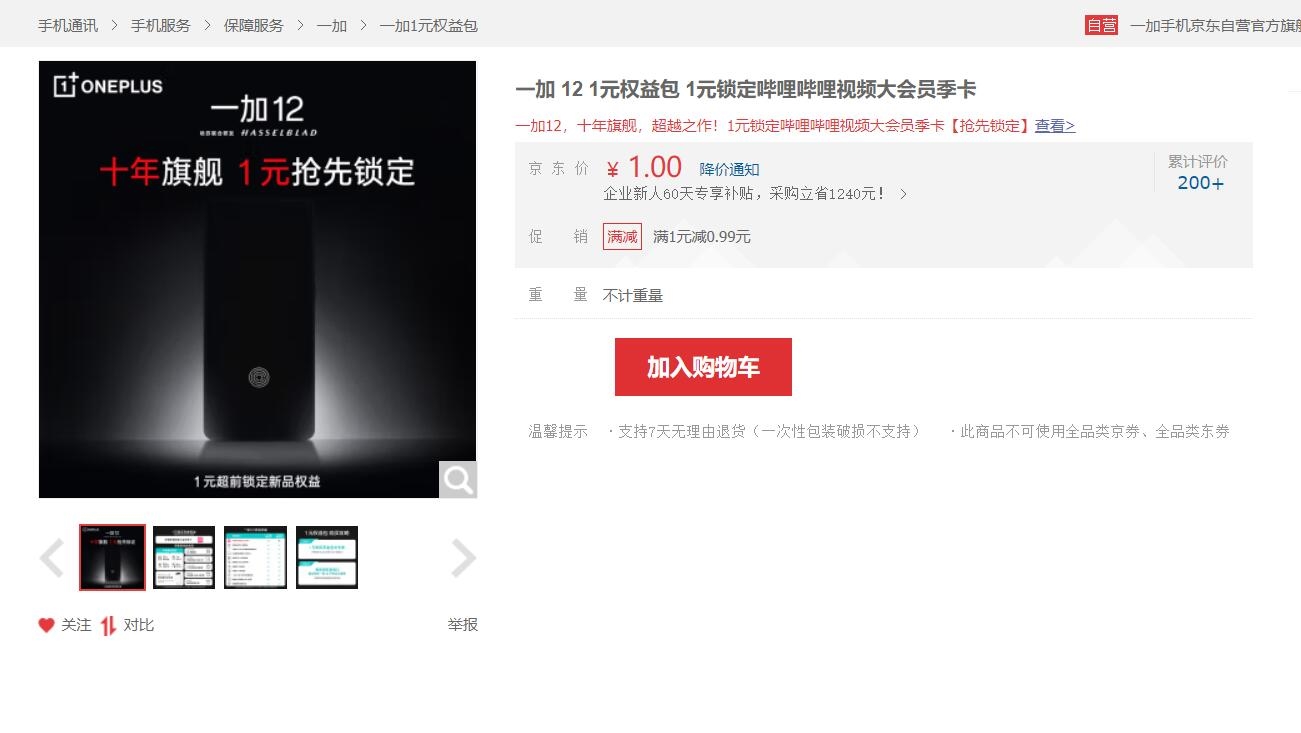Click the 满减 promotion tag
1301x733 pixels.
pyautogui.click(x=622, y=237)
